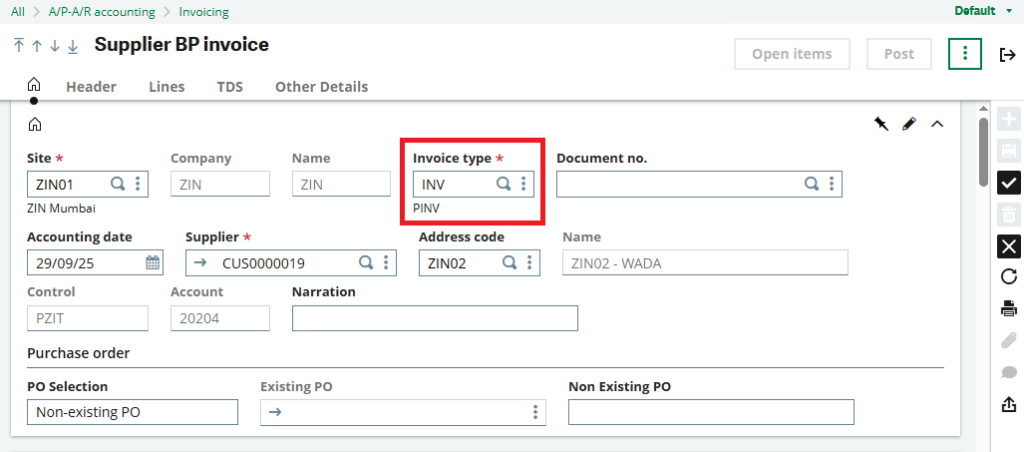Click the Post button
The image size is (1024, 452).
click(899, 54)
